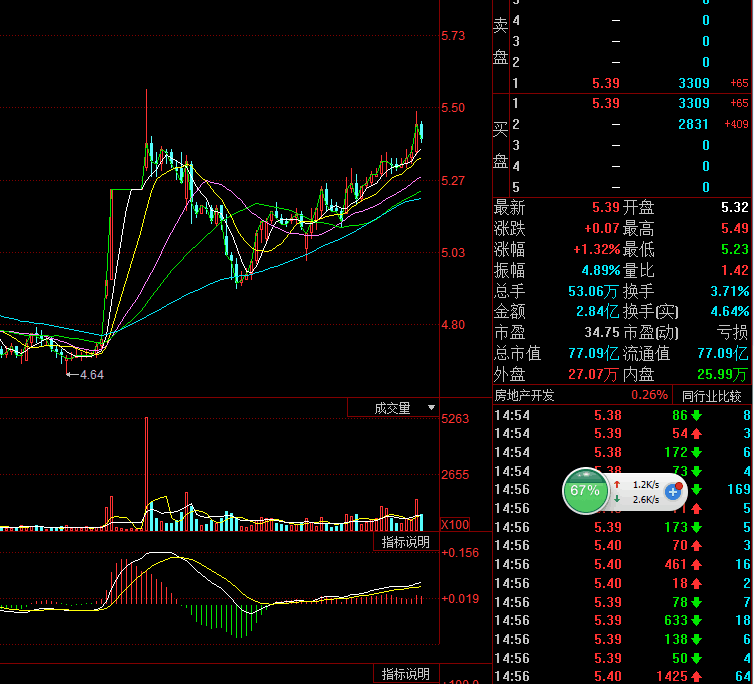Click the 4.64 low price marker on chart
Viewport: 754px width, 684px height.
(x=90, y=403)
